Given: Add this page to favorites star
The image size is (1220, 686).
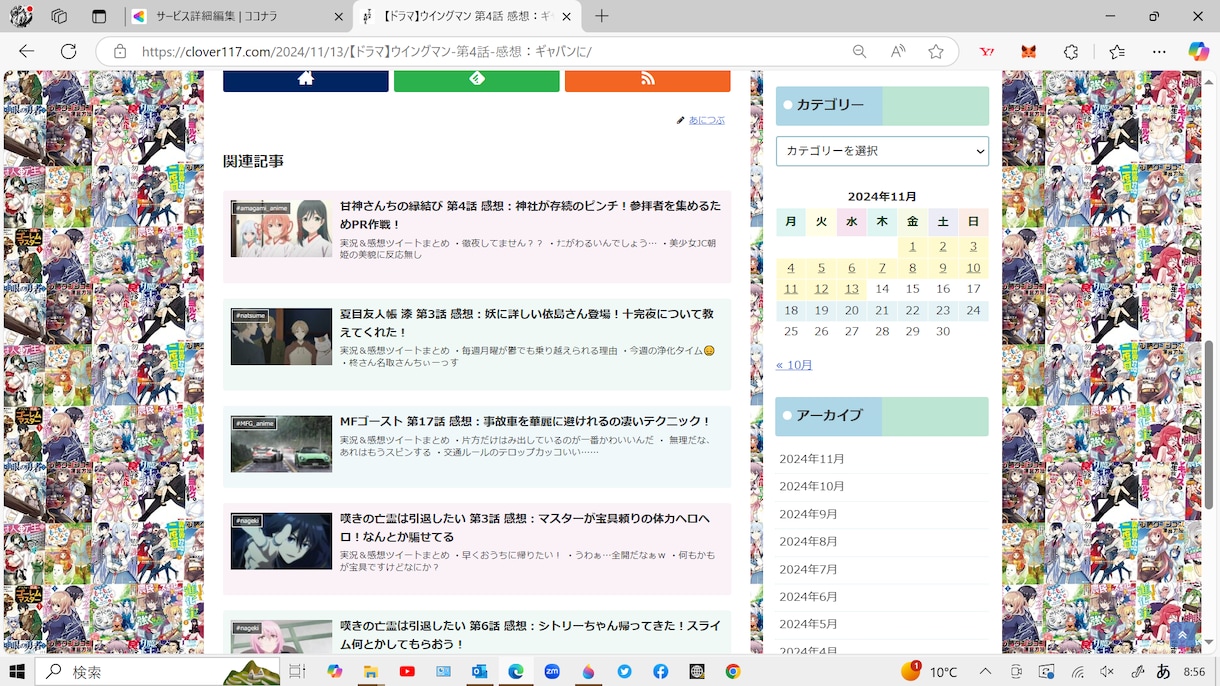Looking at the screenshot, I should point(936,51).
